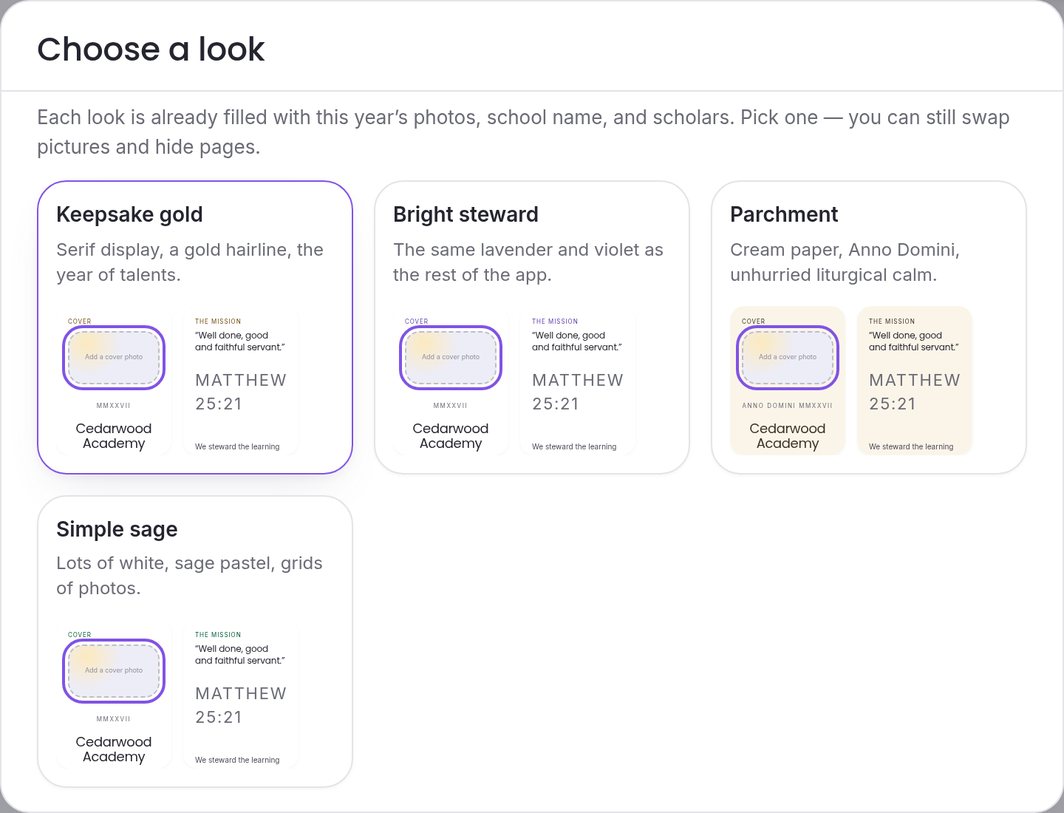Click the Parchment description text
The height and width of the screenshot is (813, 1064).
coord(845,262)
